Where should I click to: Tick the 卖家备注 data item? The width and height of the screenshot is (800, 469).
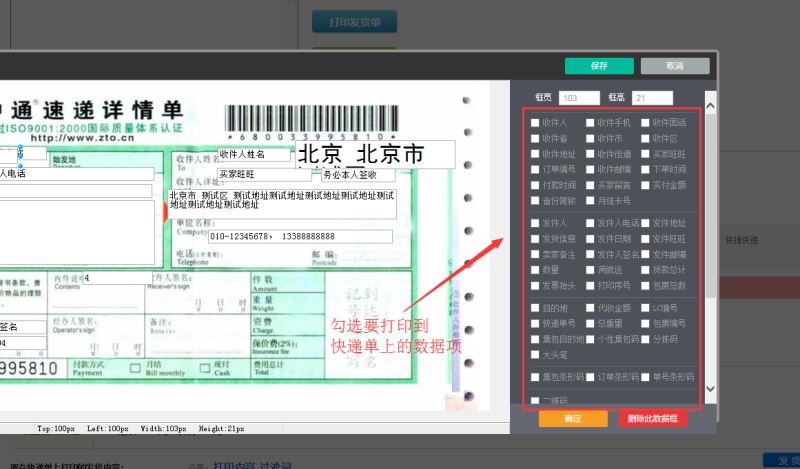535,254
